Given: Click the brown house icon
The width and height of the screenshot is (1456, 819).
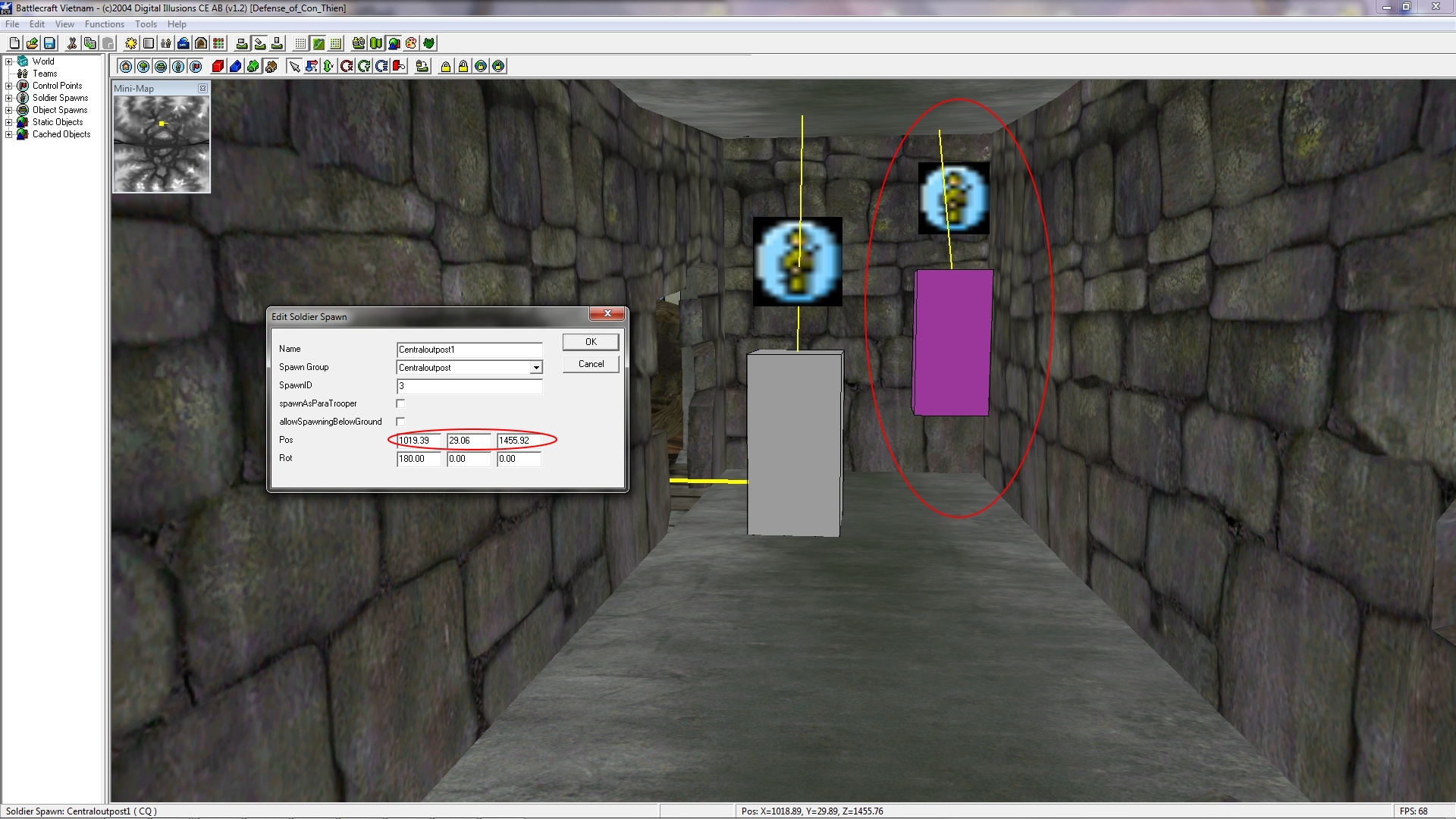Looking at the screenshot, I should 271,67.
